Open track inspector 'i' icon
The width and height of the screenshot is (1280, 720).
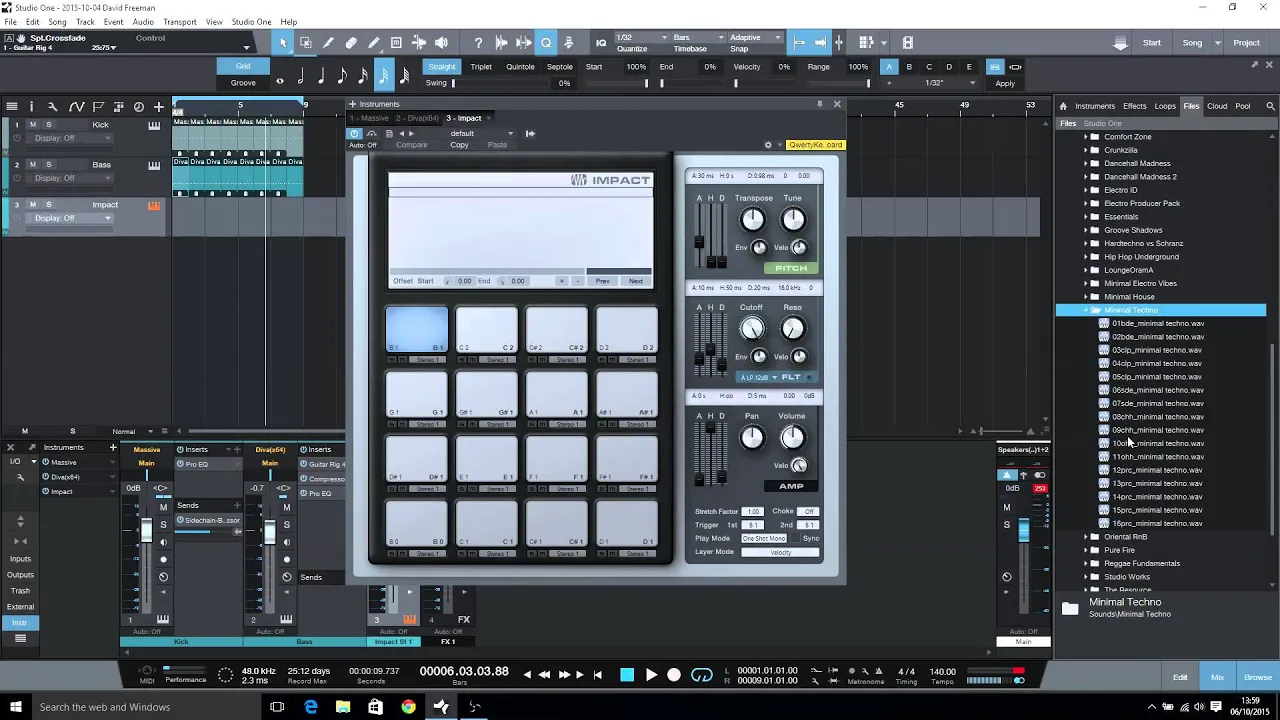tap(31, 106)
